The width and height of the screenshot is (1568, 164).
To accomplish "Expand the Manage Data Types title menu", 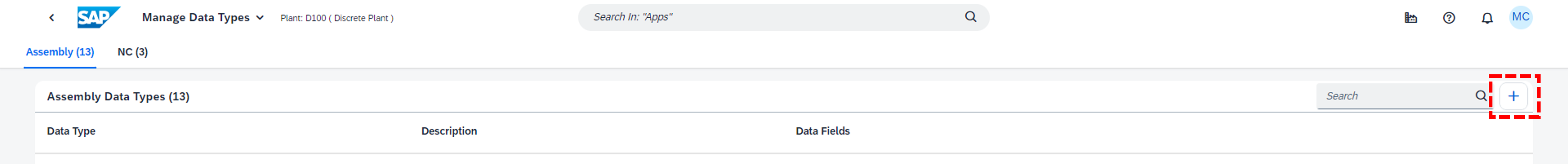I will (260, 18).
